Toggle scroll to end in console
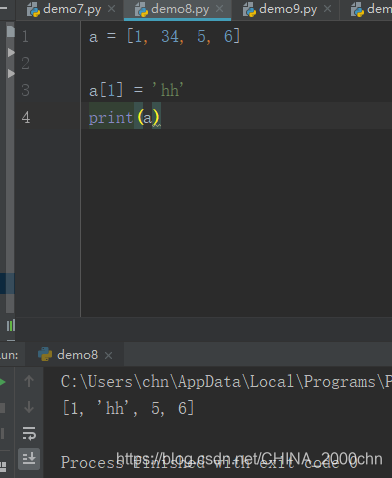Image resolution: width=392 pixels, height=478 pixels. 29,459
